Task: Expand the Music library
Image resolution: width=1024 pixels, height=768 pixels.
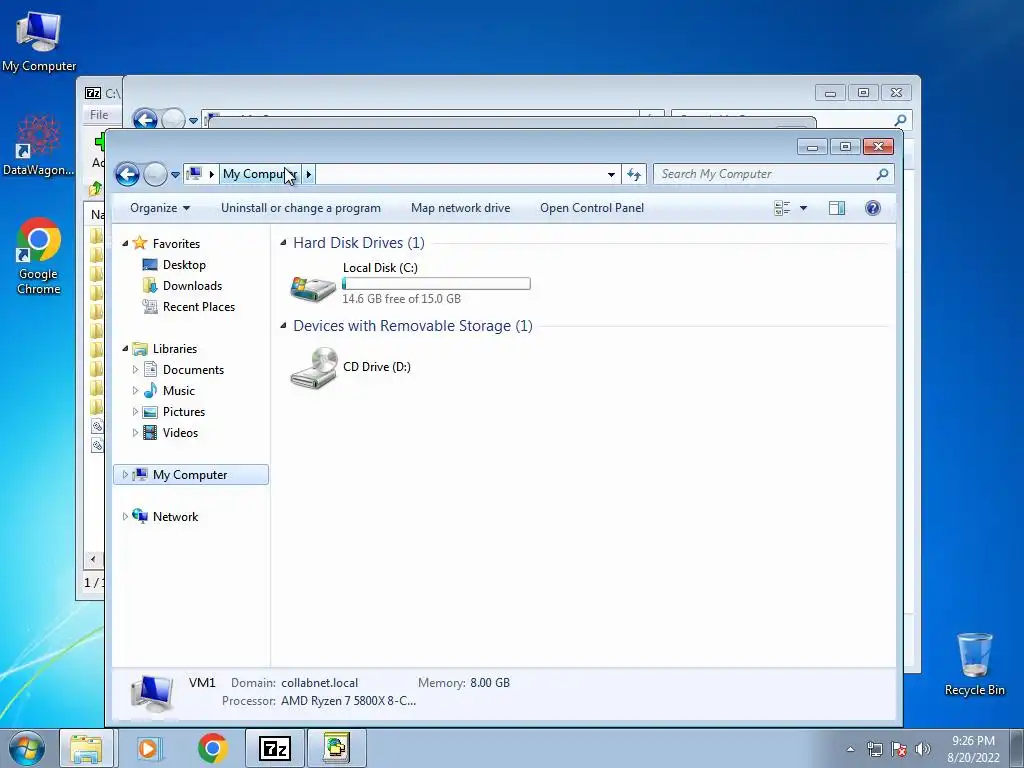Action: [x=135, y=391]
